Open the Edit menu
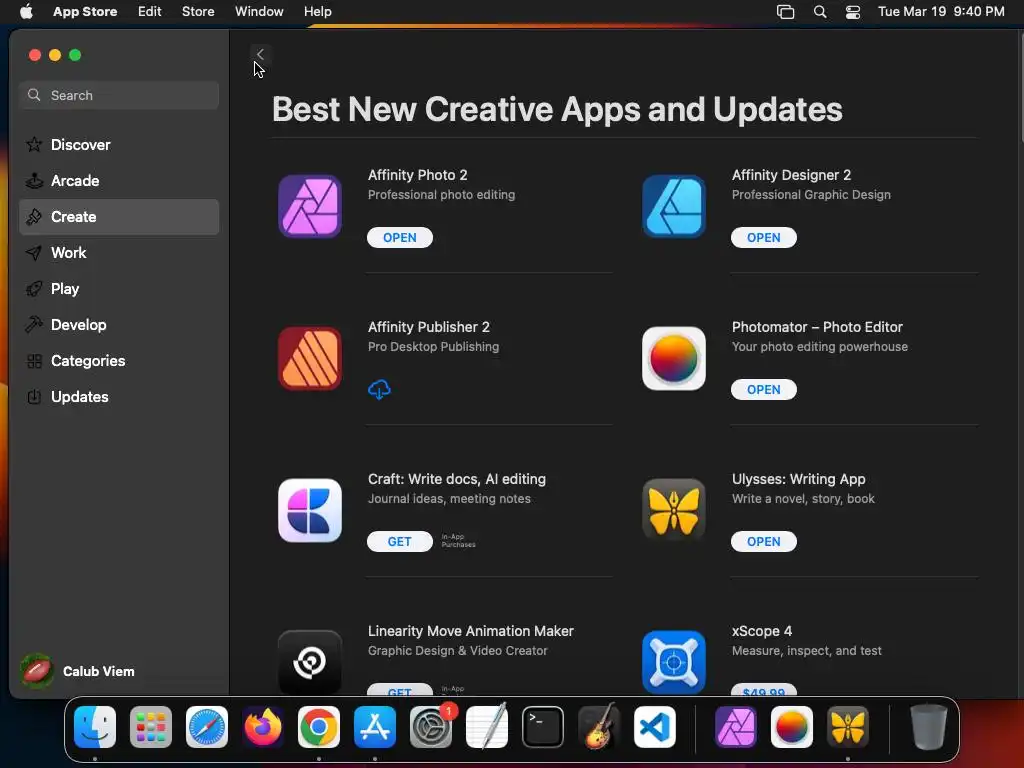1024x768 pixels. coord(150,12)
